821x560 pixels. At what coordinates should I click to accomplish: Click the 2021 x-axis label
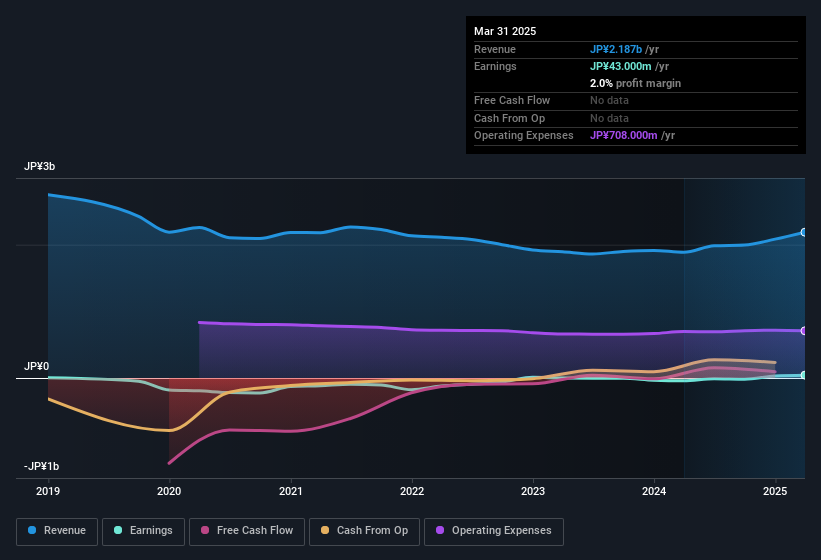click(x=291, y=491)
